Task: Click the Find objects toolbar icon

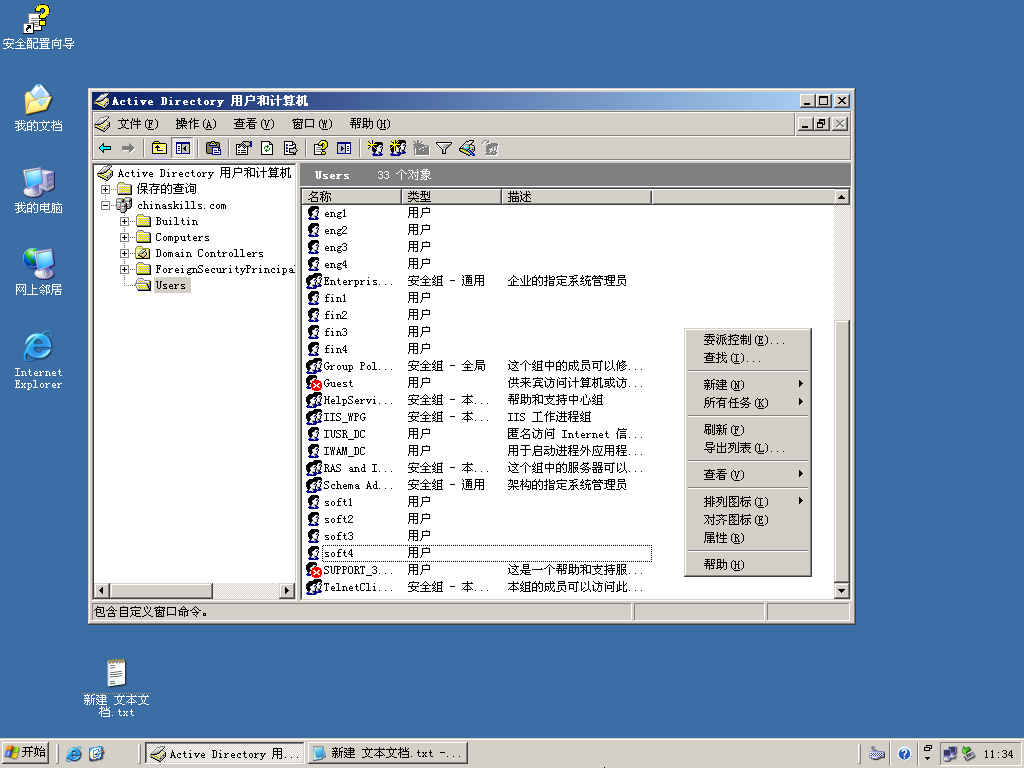Action: tap(467, 148)
